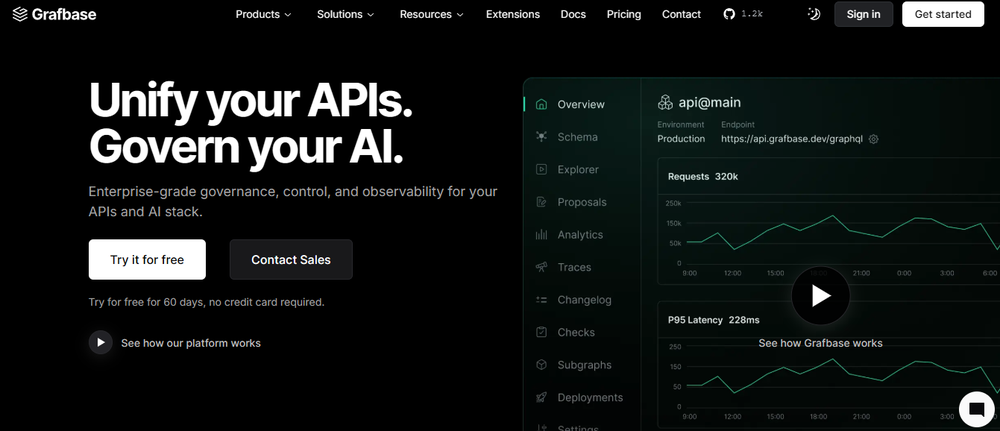The width and height of the screenshot is (1000, 431).
Task: Click the Overview home icon in sidebar
Action: tap(541, 104)
